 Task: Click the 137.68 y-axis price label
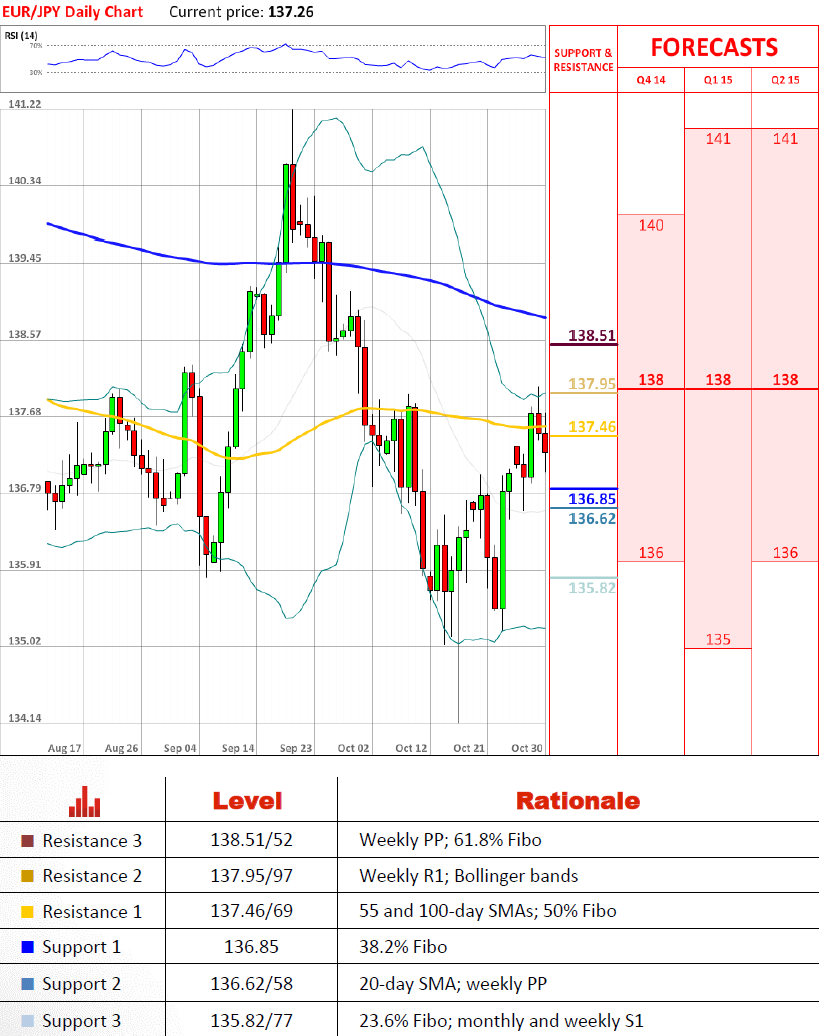click(x=24, y=412)
